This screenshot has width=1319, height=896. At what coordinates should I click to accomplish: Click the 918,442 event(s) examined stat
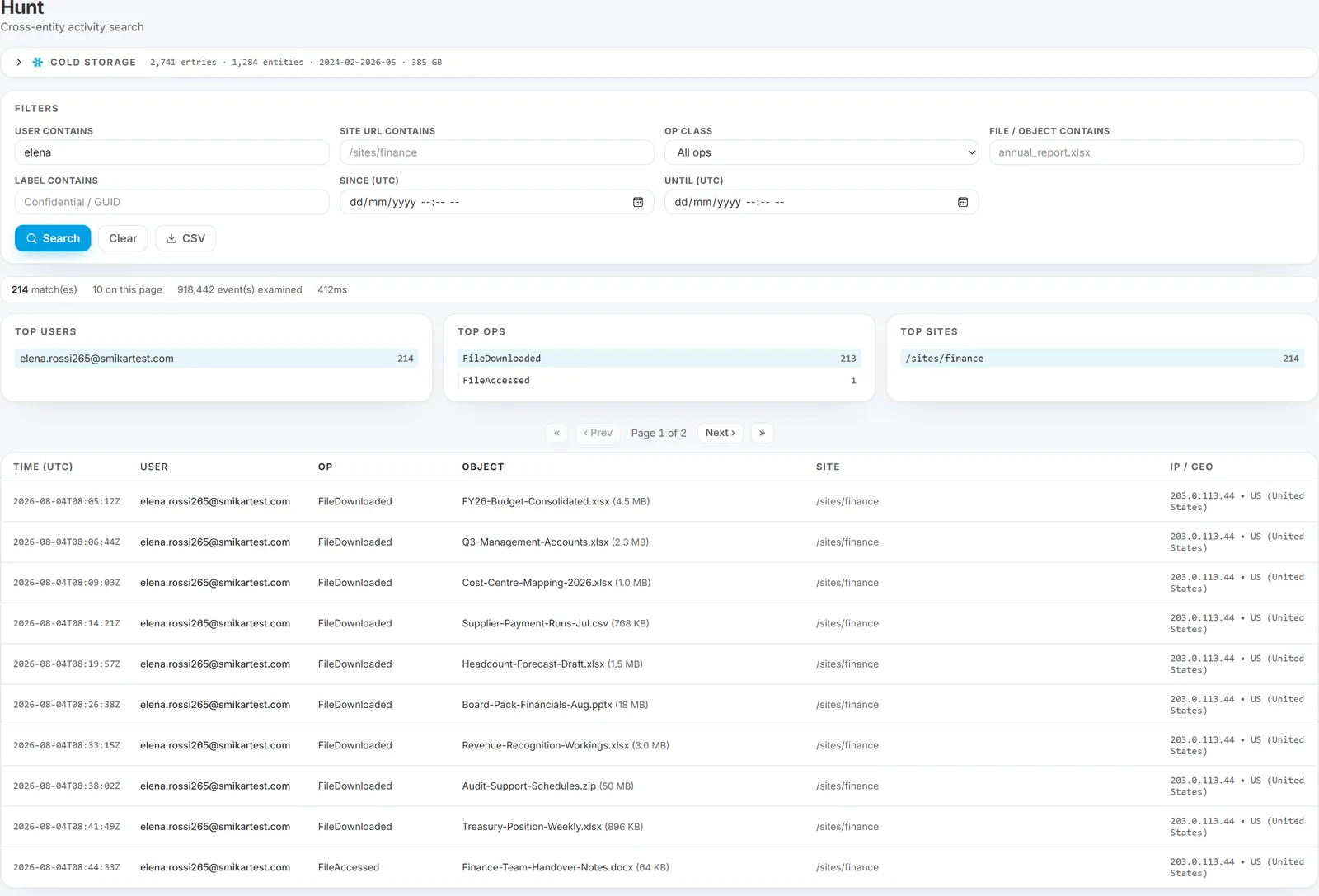[x=240, y=289]
